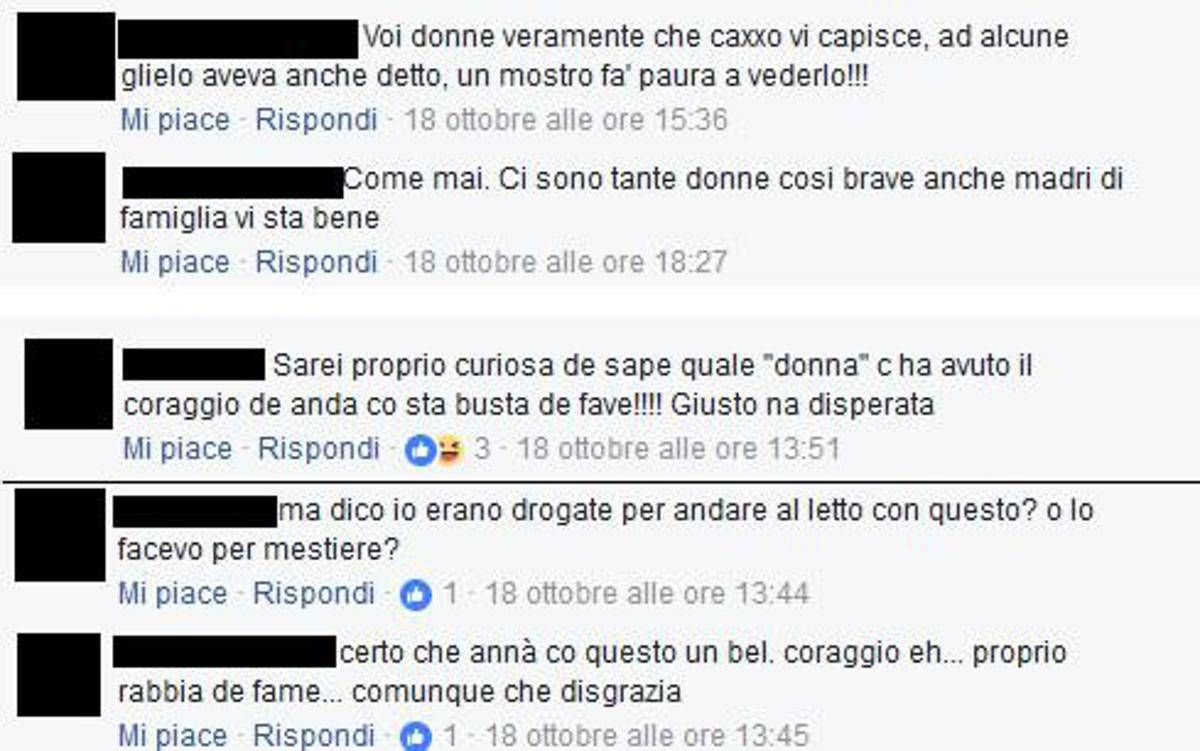1200x751 pixels.
Task: Click the like and haha reaction icons
Action: [435, 450]
